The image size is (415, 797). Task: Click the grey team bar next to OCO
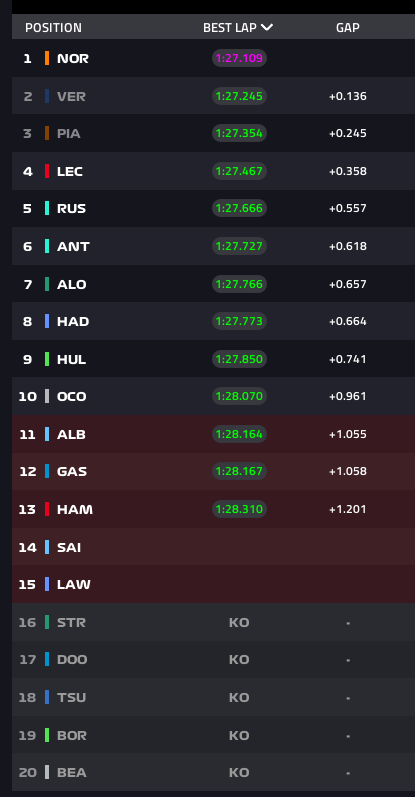pyautogui.click(x=47, y=396)
